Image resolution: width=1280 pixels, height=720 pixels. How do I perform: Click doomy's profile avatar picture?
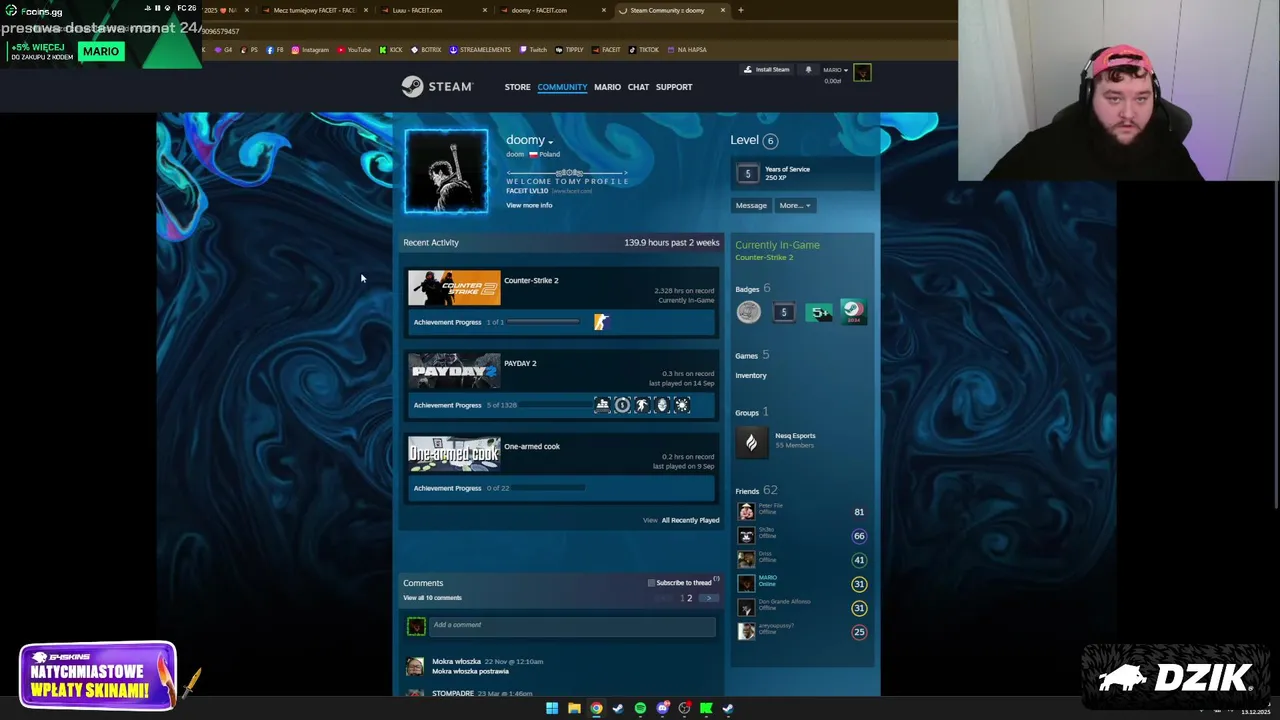pyautogui.click(x=446, y=171)
